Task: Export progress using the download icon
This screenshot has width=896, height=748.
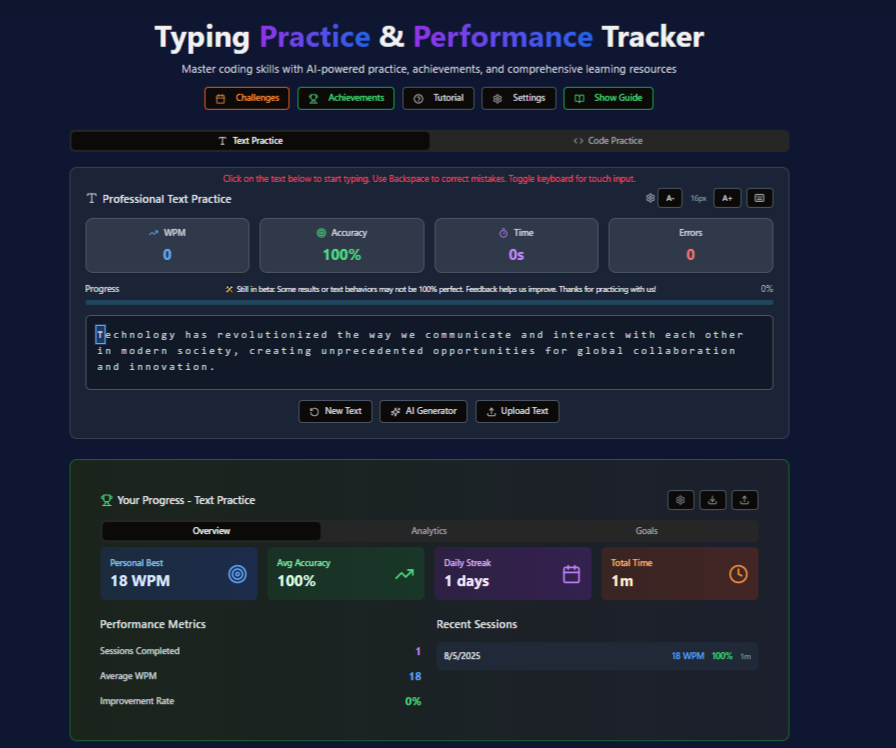Action: click(713, 500)
